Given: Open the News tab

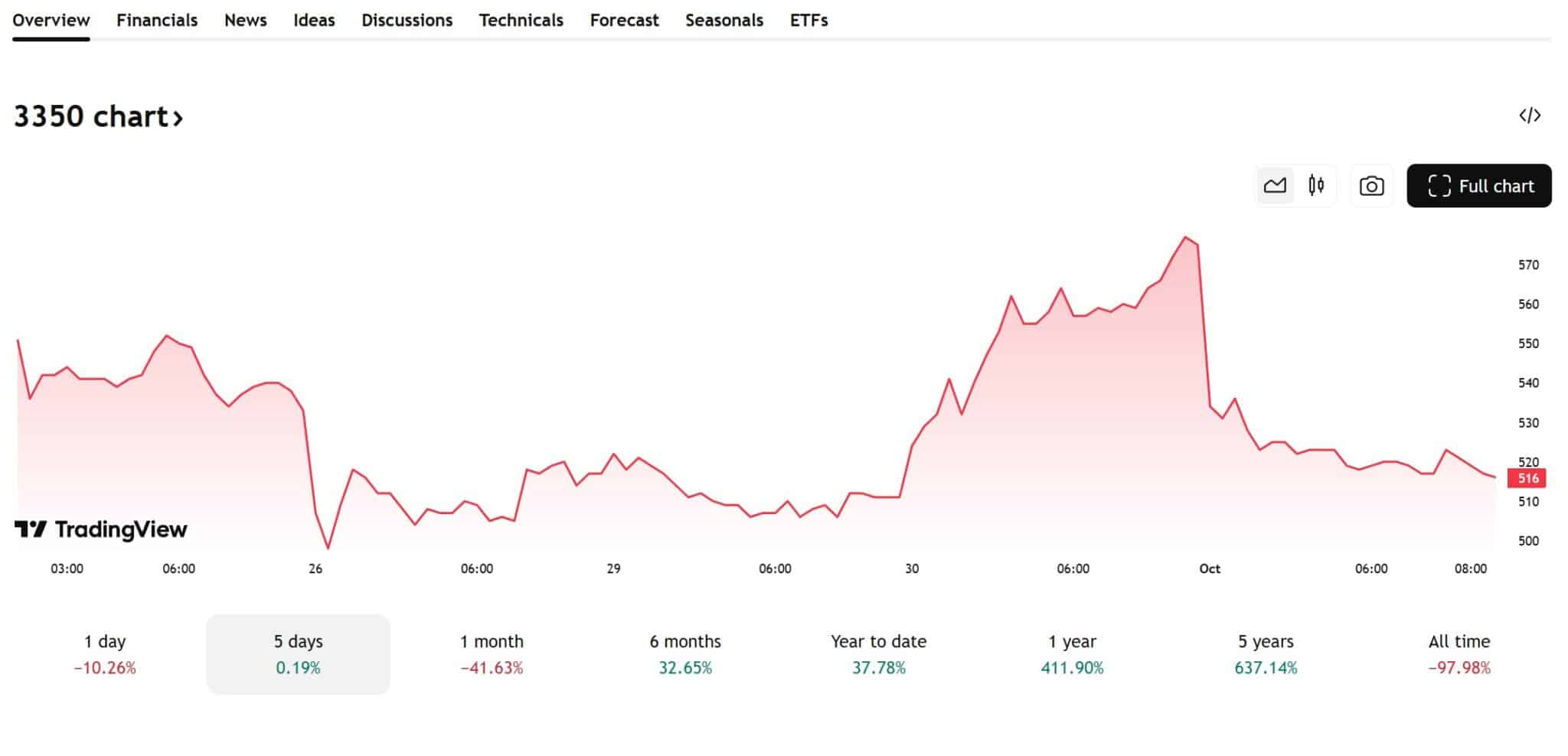Looking at the screenshot, I should coord(245,21).
